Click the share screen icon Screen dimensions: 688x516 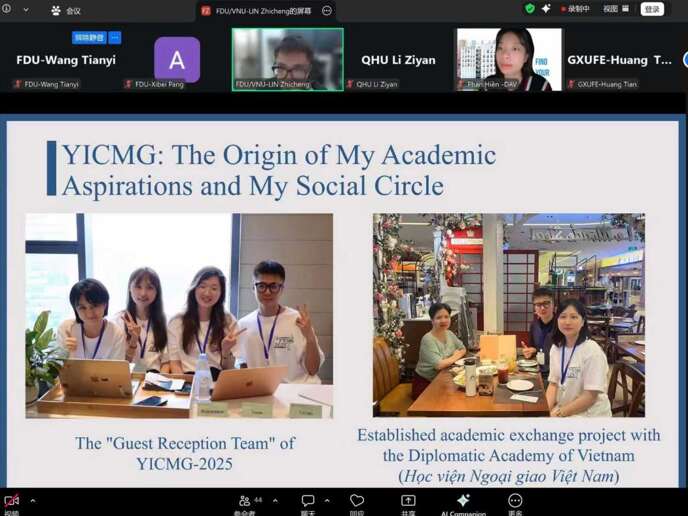pyautogui.click(x=408, y=501)
